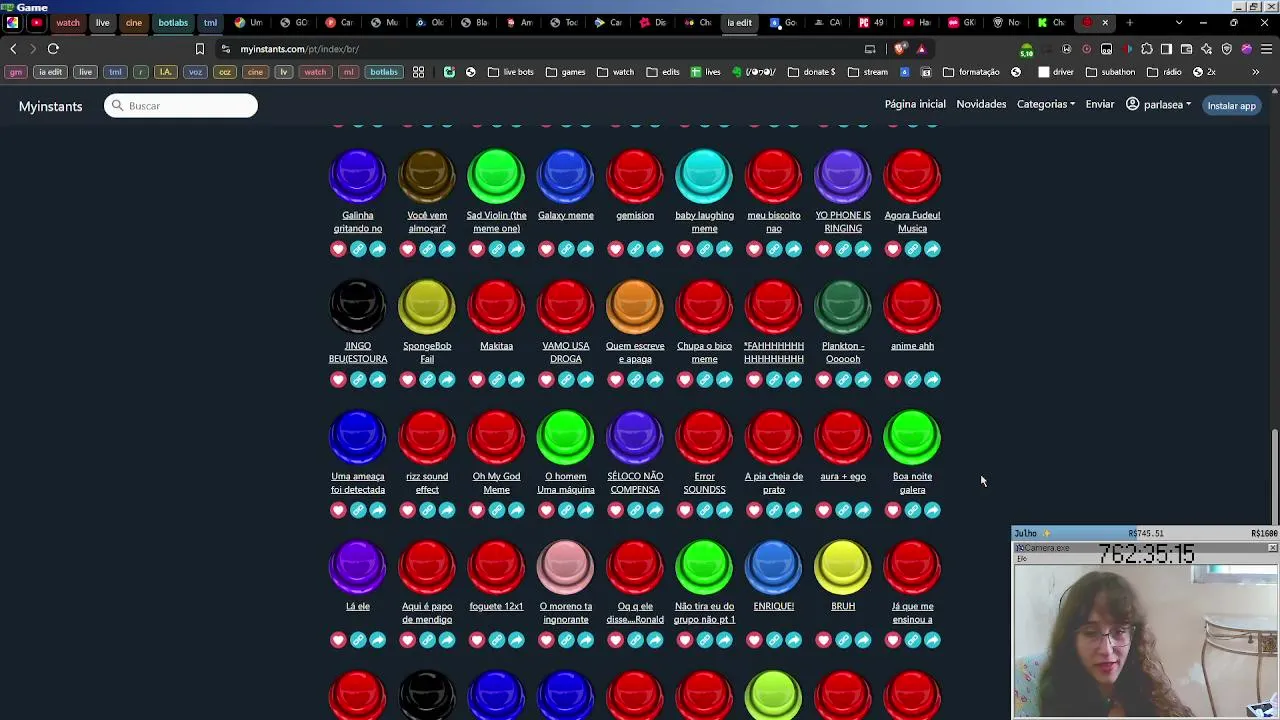Favorite the "Uma ameaça foi detectada" sound
This screenshot has width=1280, height=720.
tap(338, 510)
